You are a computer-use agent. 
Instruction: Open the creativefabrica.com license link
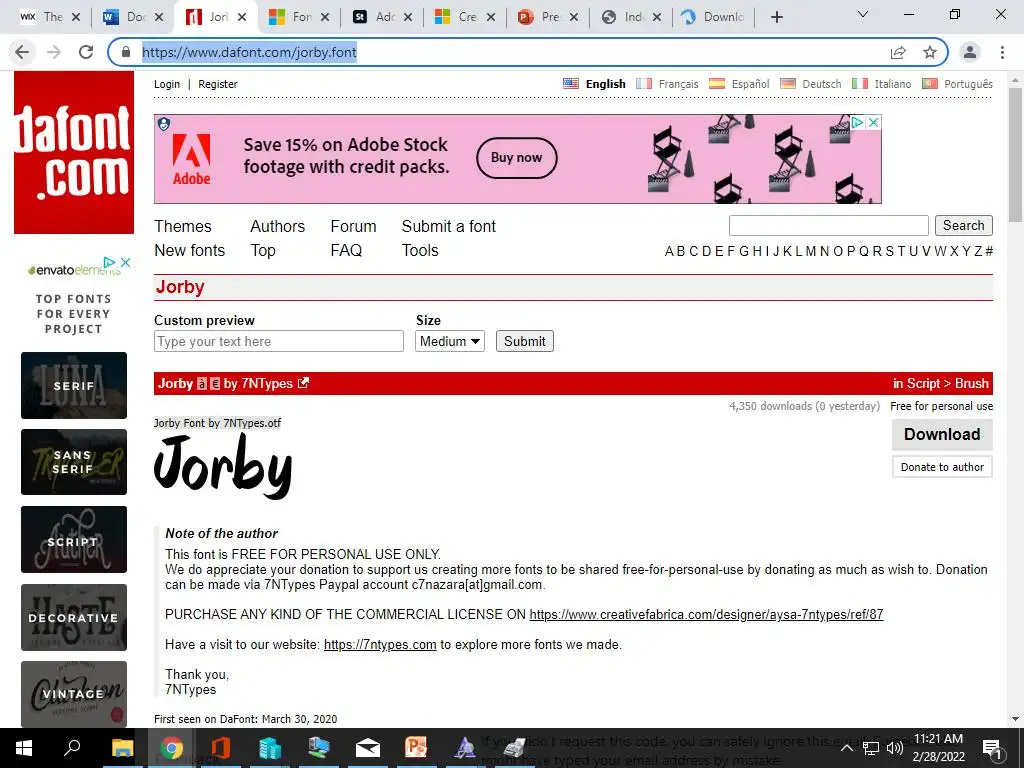(706, 615)
